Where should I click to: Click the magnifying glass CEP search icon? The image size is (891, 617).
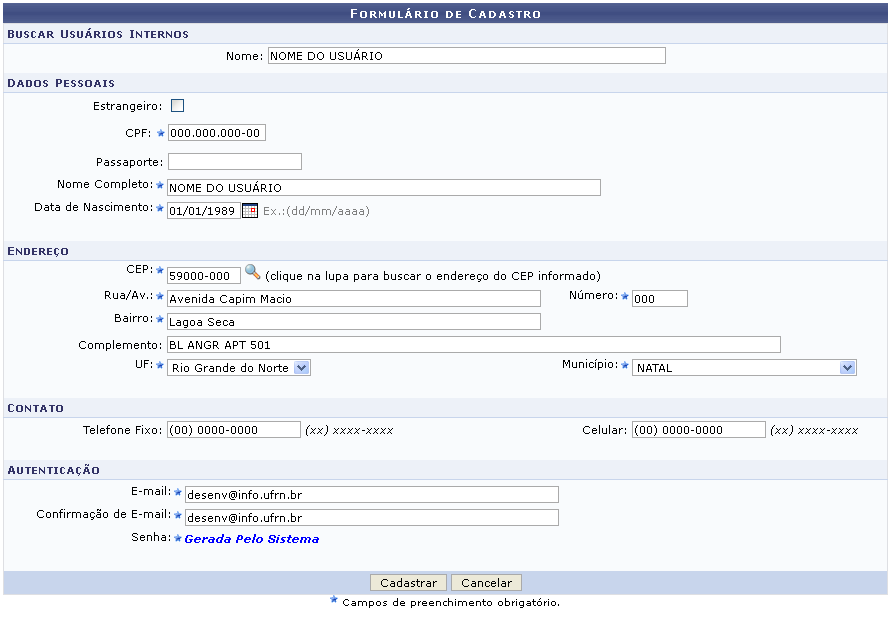pos(252,272)
